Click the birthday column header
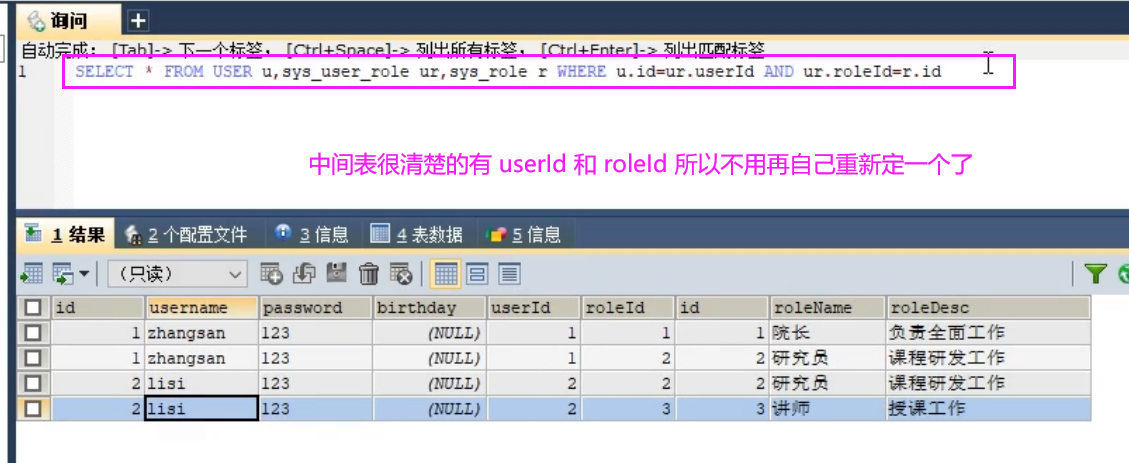Image resolution: width=1129 pixels, height=463 pixels. coord(430,308)
